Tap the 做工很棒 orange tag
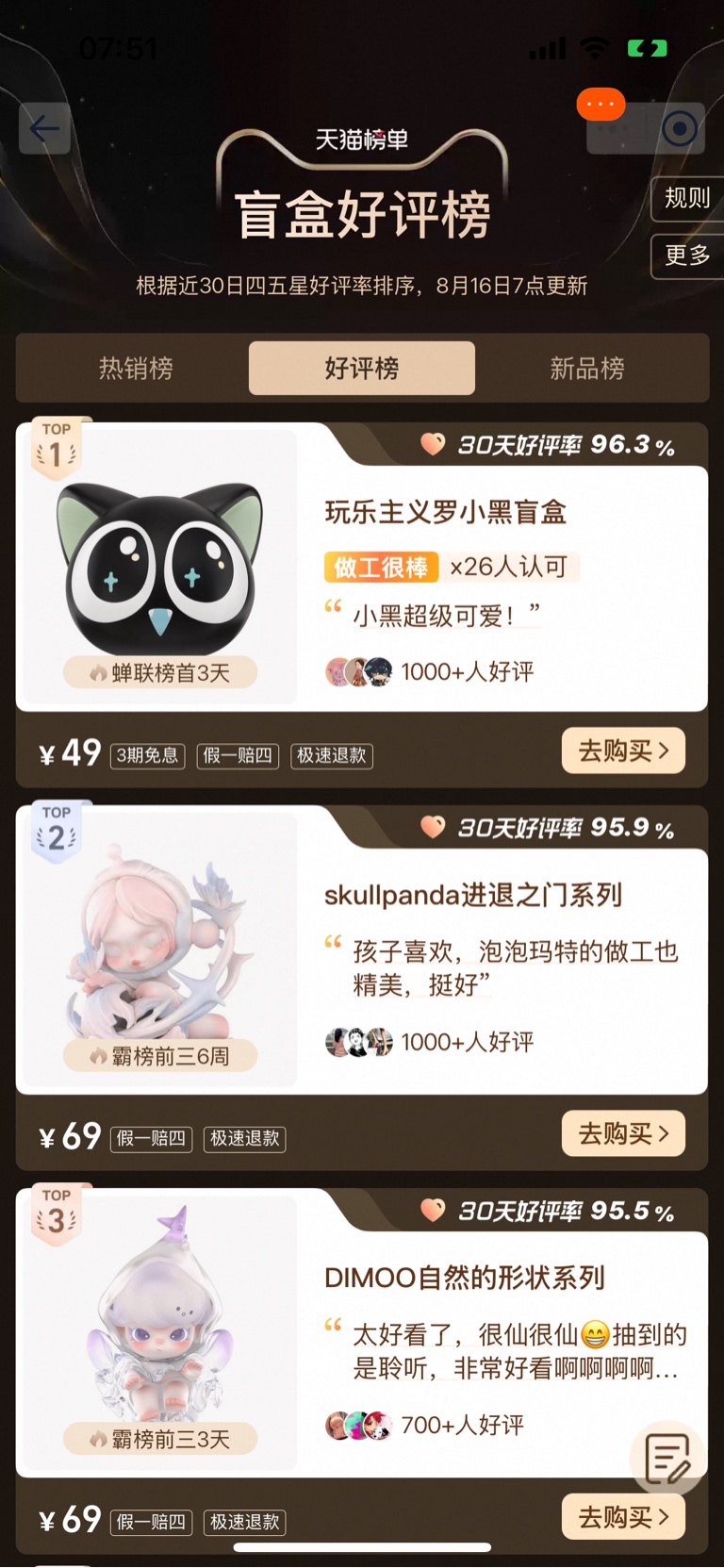The width and height of the screenshot is (724, 1568). click(x=381, y=567)
